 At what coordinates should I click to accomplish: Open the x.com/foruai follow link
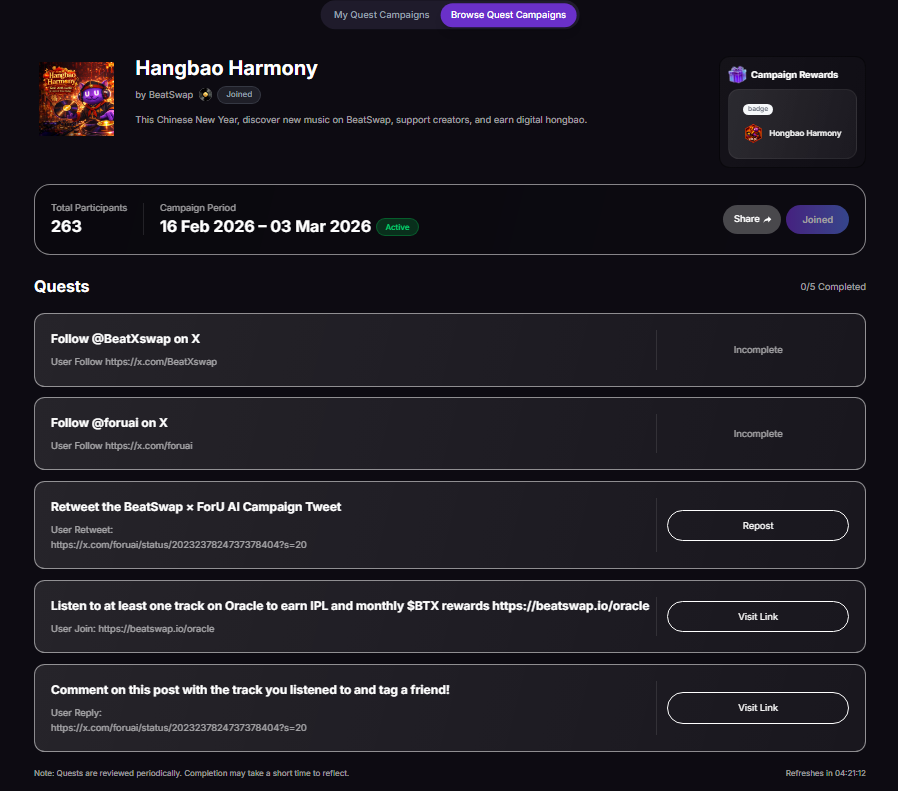[x=149, y=446]
